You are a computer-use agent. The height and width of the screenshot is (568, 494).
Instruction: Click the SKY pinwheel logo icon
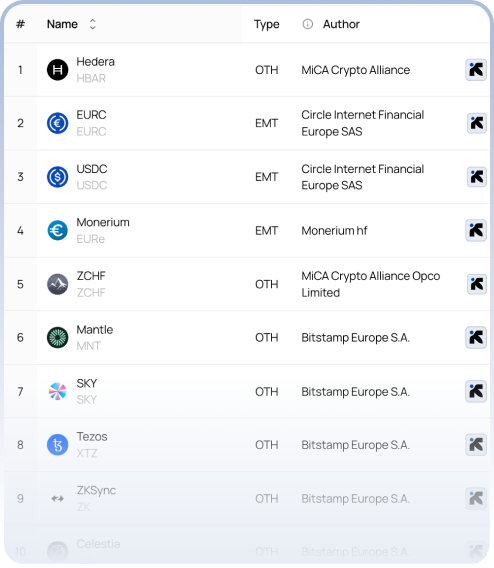click(x=58, y=391)
